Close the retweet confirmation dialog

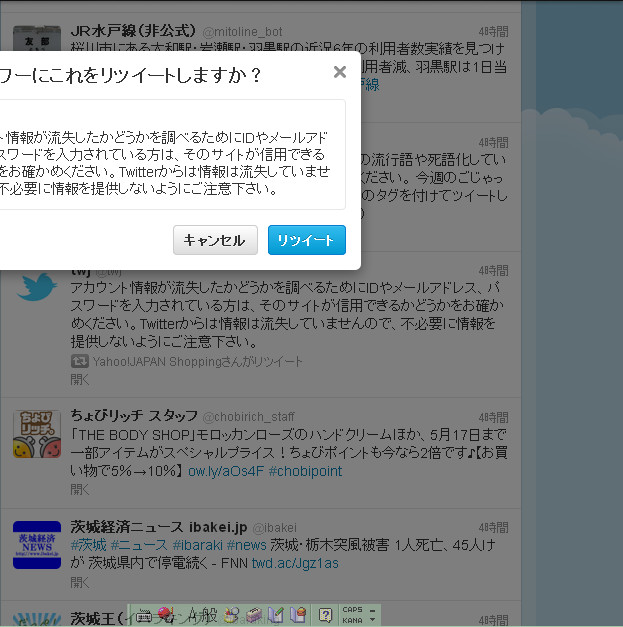click(339, 72)
